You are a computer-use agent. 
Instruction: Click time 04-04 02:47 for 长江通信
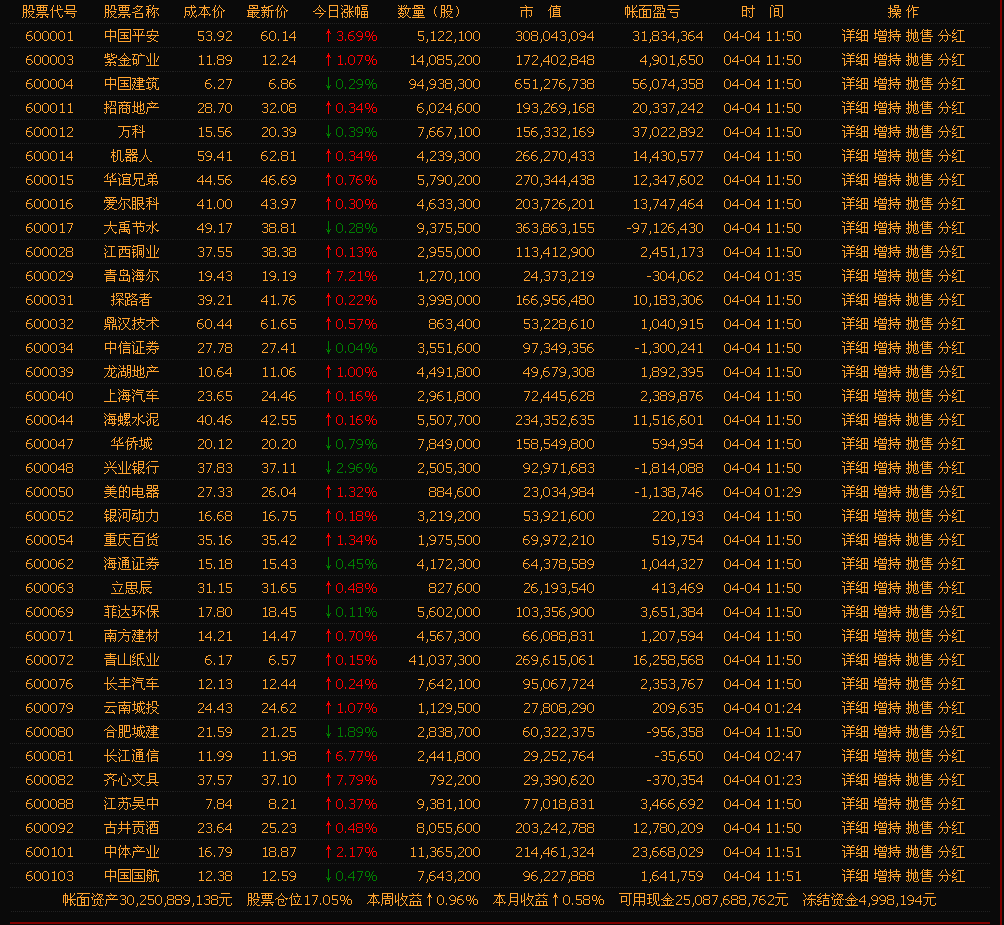762,757
